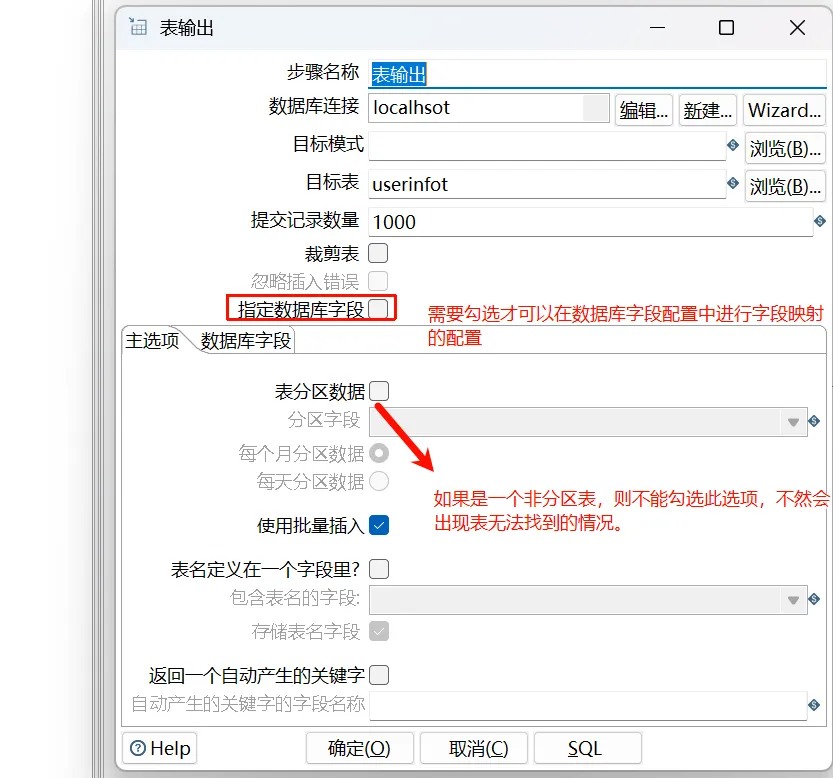This screenshot has height=778, width=833.
Task: Open the 分区字段 dropdown arrow
Action: coord(794,421)
